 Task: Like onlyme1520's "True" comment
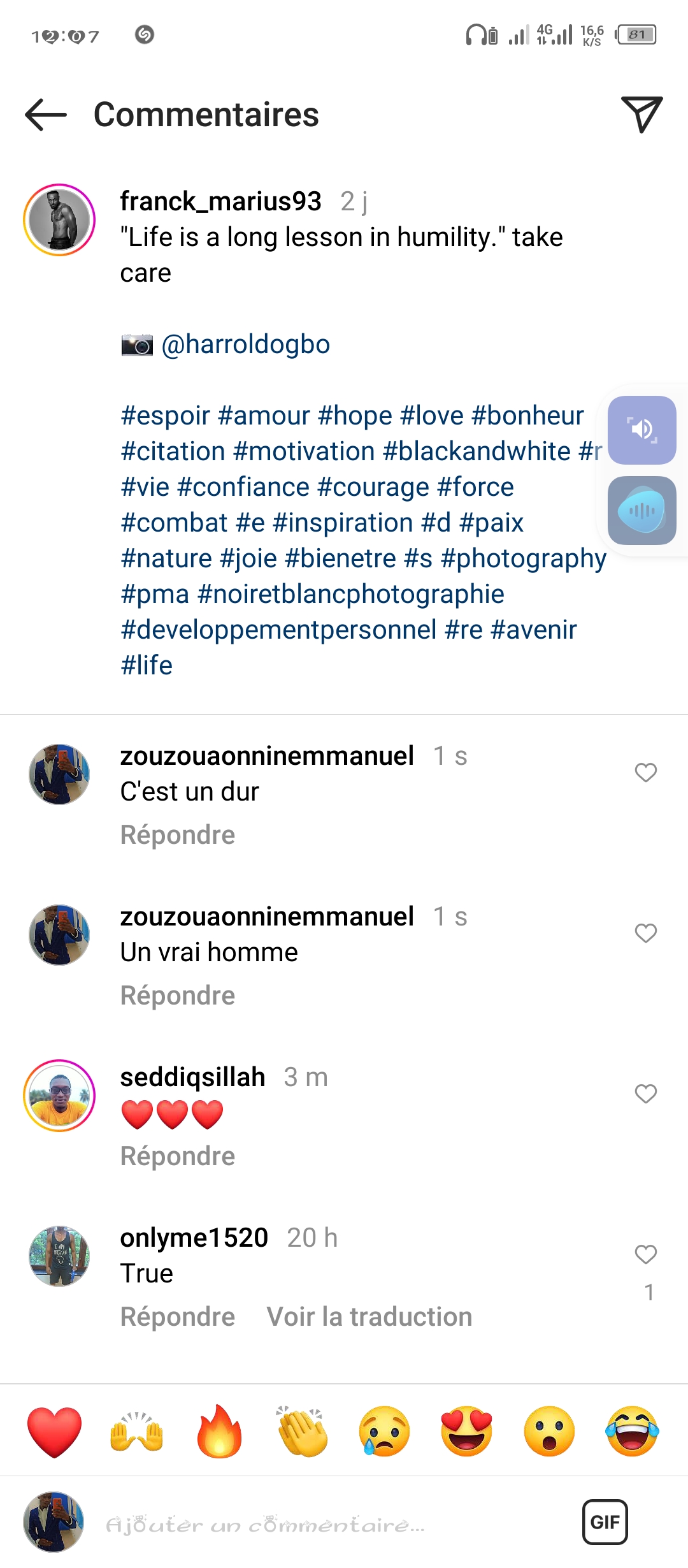[x=645, y=1254]
